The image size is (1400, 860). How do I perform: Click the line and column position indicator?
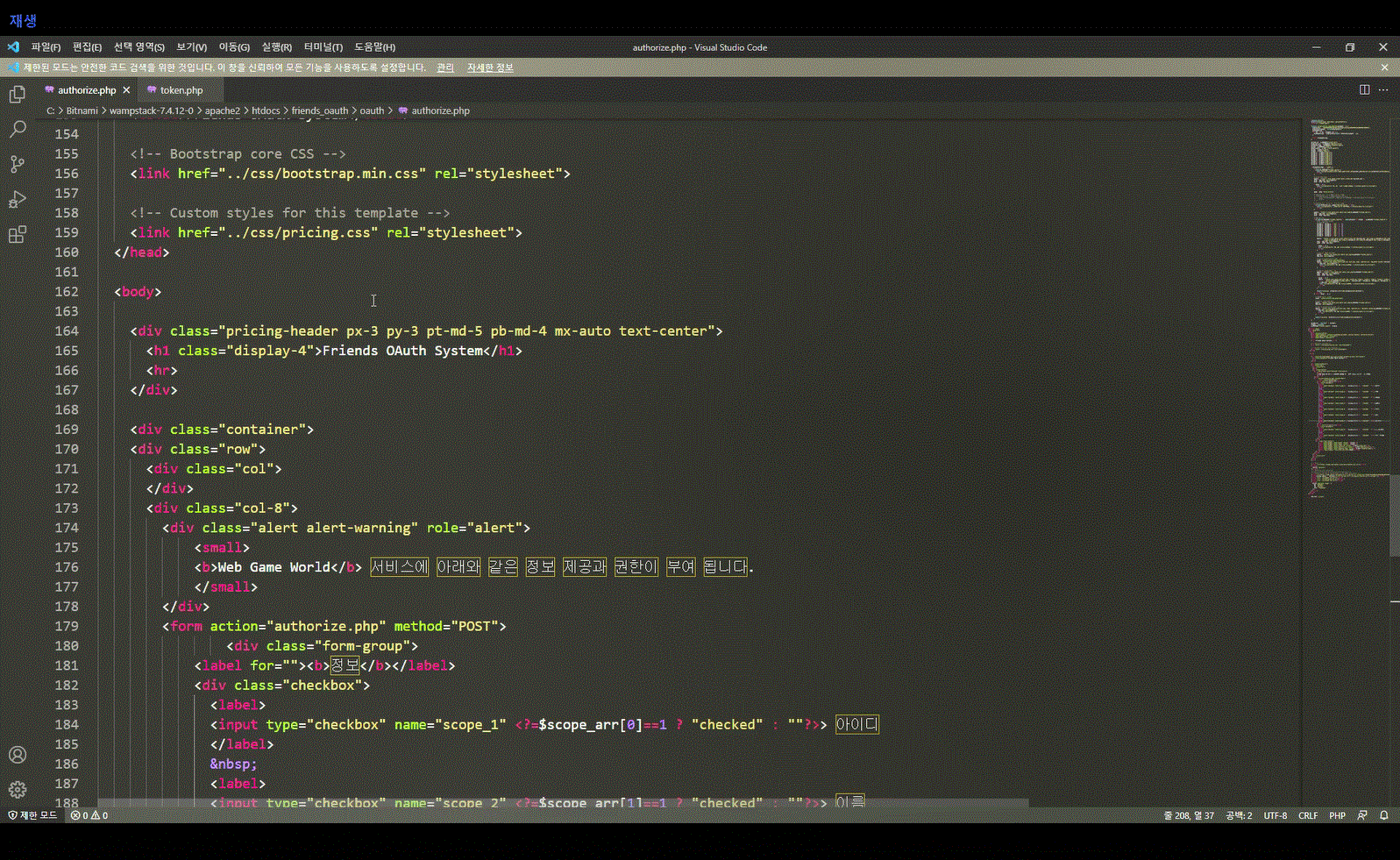pyautogui.click(x=1189, y=815)
